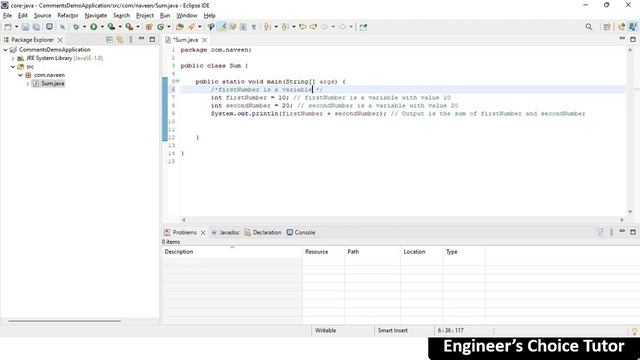Toggle Link with Editor in Package Explorer

click(x=120, y=40)
